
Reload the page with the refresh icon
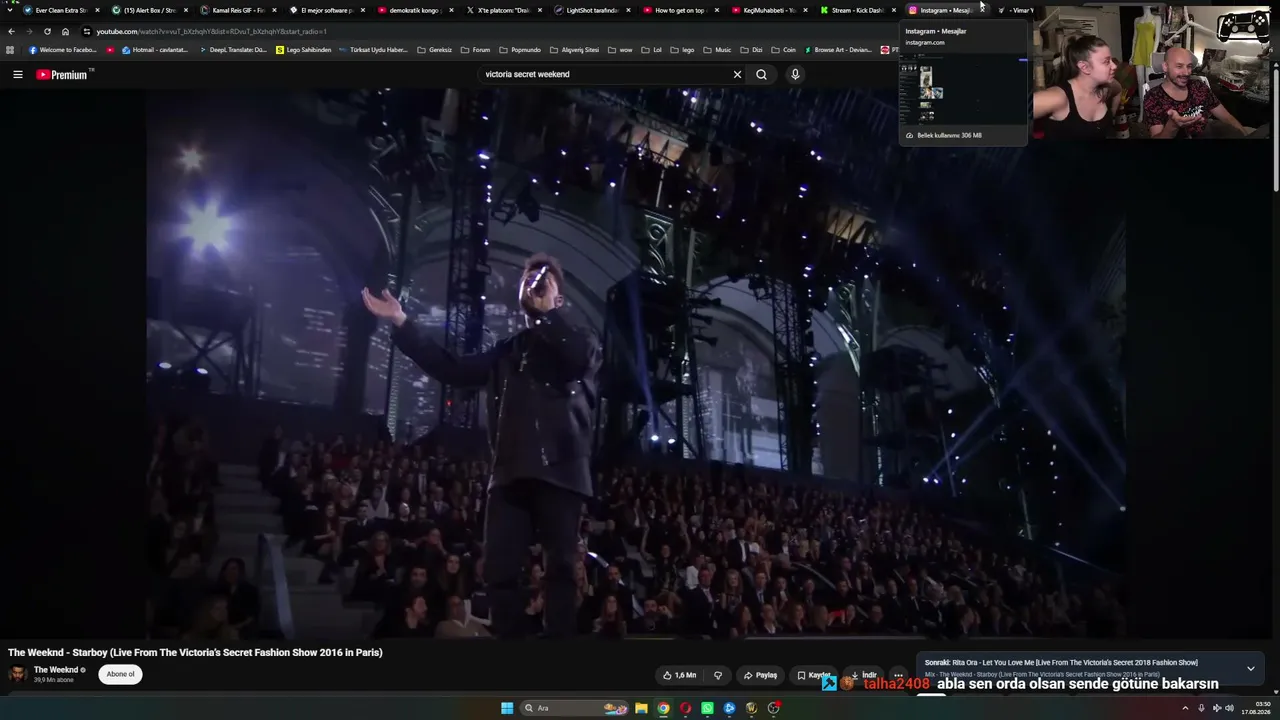[x=47, y=31]
